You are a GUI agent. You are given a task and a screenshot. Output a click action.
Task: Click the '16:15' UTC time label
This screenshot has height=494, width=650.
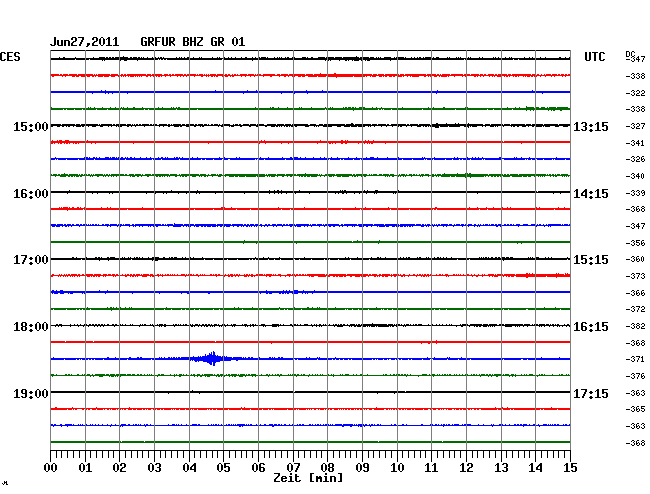click(591, 327)
